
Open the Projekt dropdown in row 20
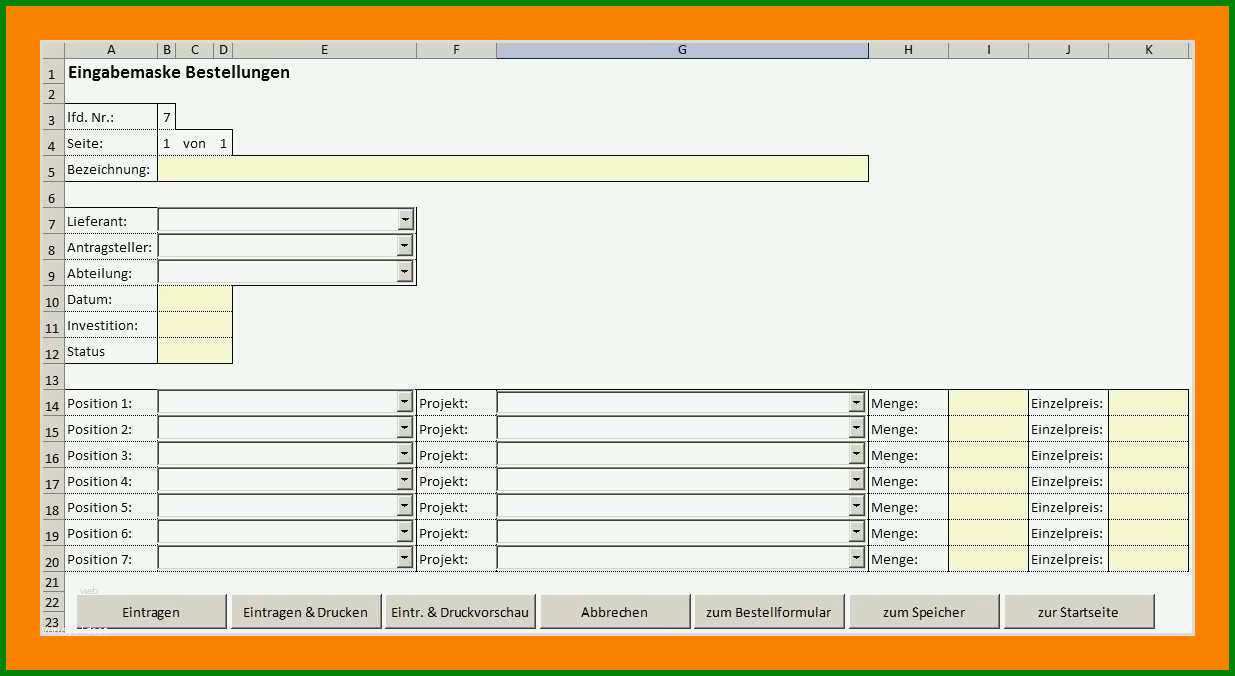[856, 558]
